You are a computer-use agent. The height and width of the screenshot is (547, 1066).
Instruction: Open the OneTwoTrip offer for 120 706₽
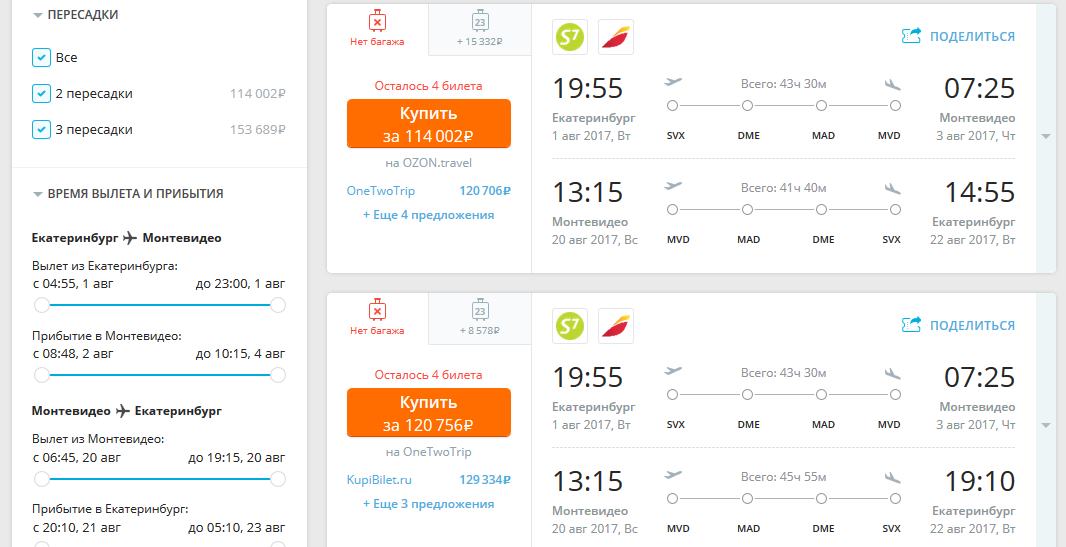428,191
